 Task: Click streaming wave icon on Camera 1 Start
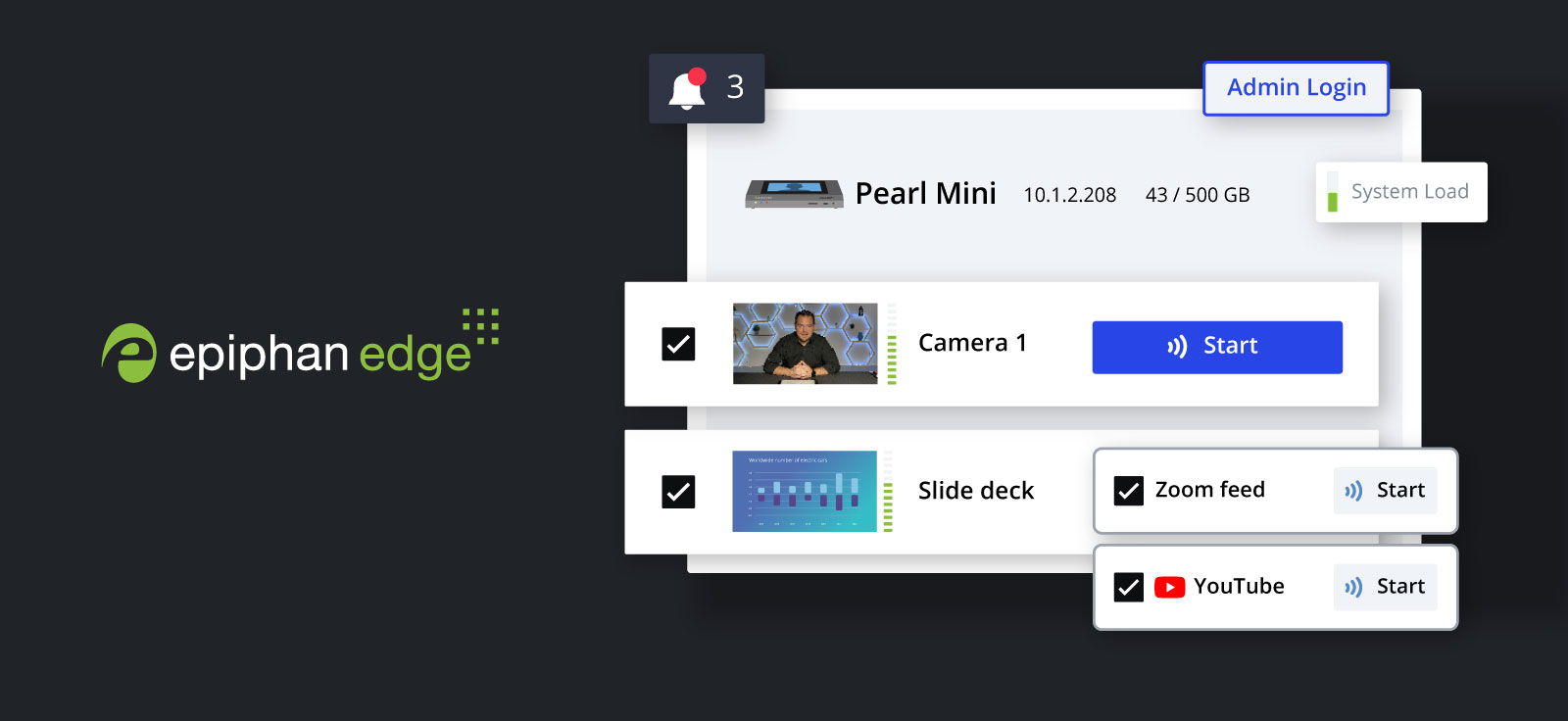[1177, 346]
